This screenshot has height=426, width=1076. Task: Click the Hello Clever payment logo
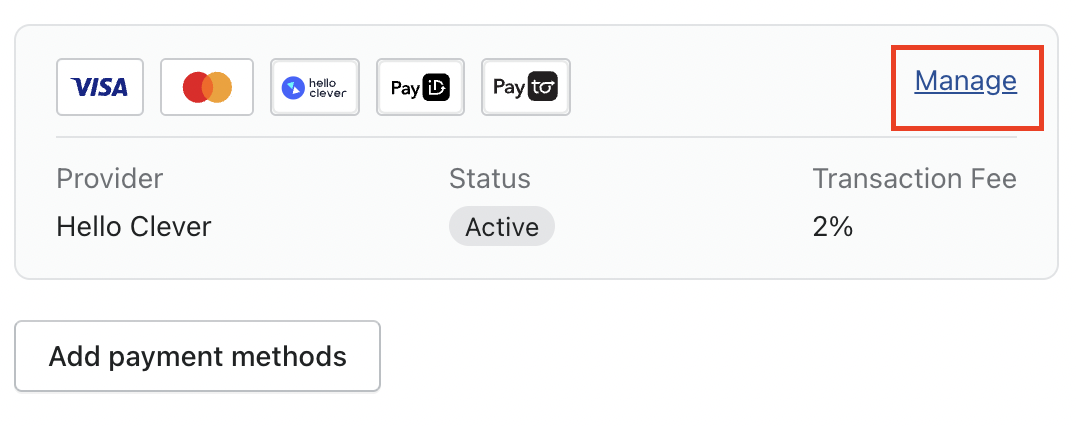pos(315,88)
